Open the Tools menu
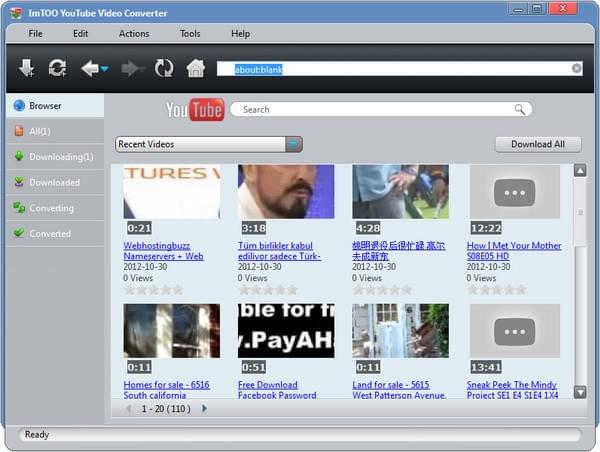This screenshot has width=600, height=452. click(x=190, y=34)
